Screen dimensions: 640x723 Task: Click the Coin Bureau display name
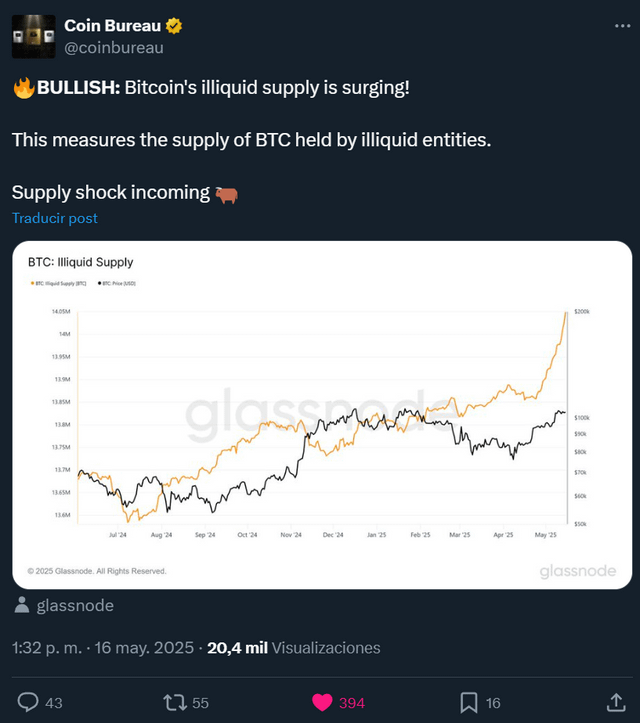(x=113, y=26)
